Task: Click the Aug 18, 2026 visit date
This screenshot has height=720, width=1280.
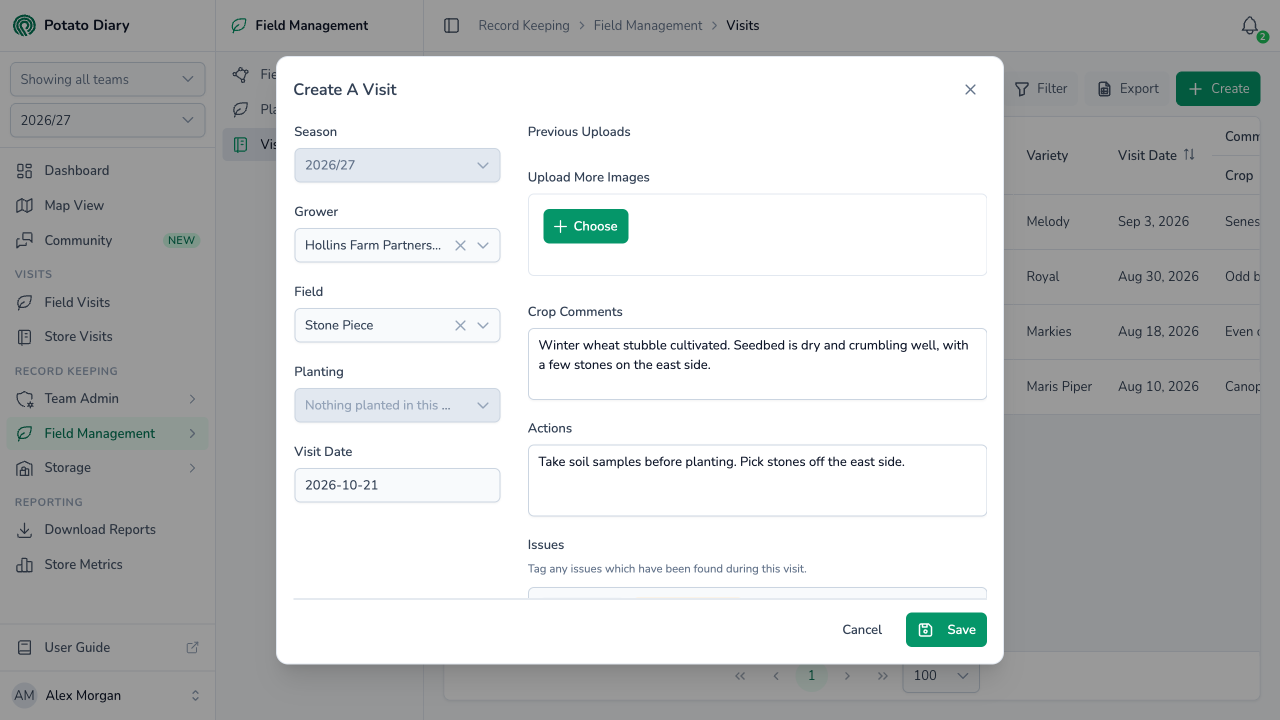Action: coord(1158,331)
